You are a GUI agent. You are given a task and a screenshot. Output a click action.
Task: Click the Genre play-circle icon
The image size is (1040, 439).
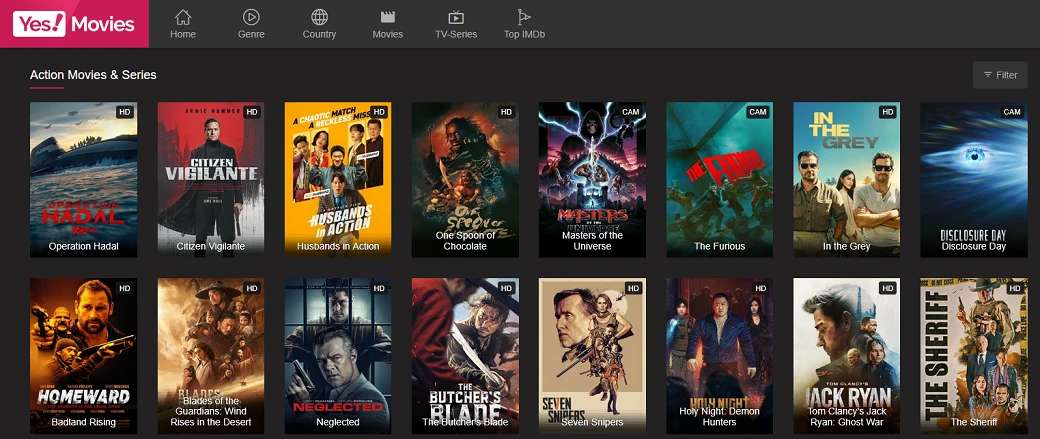(x=251, y=17)
